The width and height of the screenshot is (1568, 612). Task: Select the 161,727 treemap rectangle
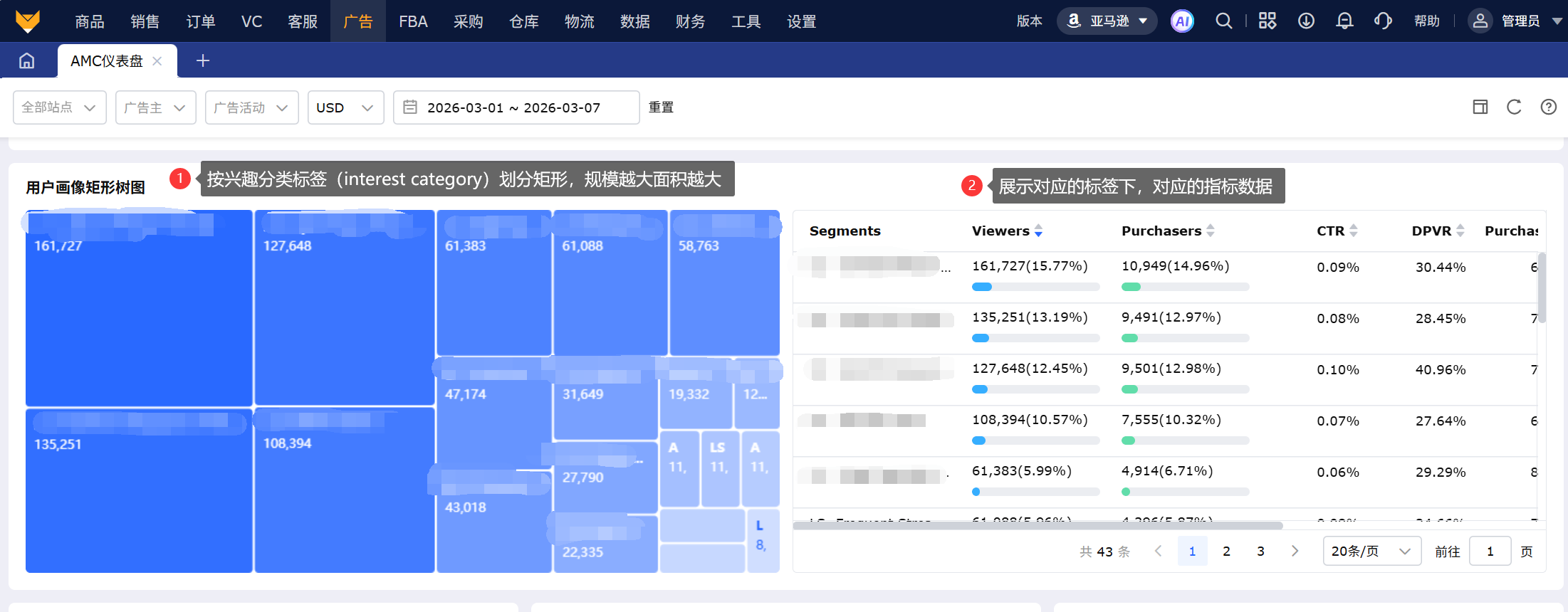[139, 308]
